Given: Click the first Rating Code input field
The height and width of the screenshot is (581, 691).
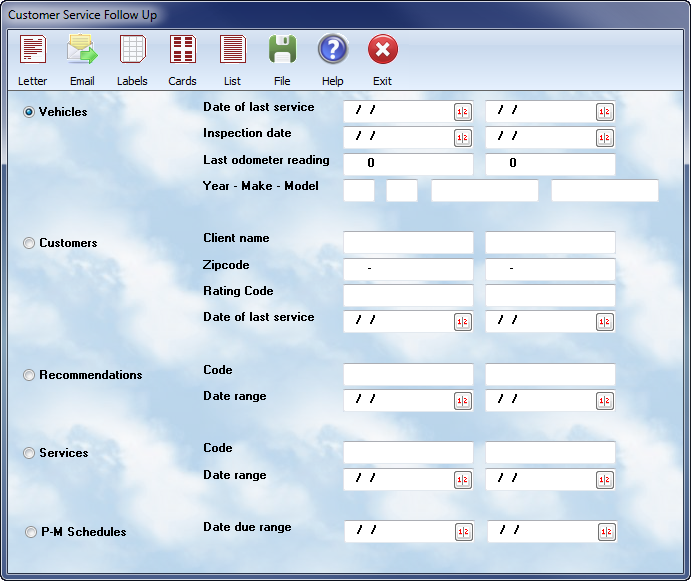Looking at the screenshot, I should (x=408, y=296).
